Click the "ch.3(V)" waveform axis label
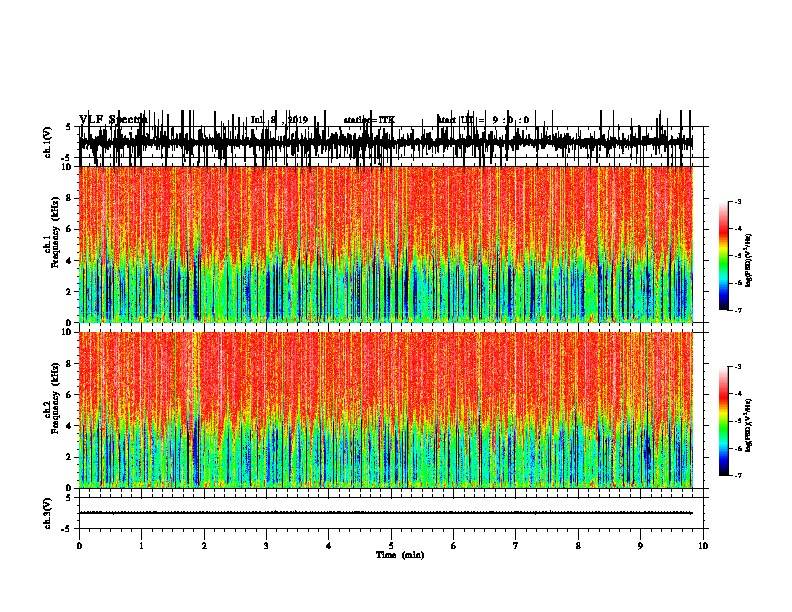 tap(48, 513)
